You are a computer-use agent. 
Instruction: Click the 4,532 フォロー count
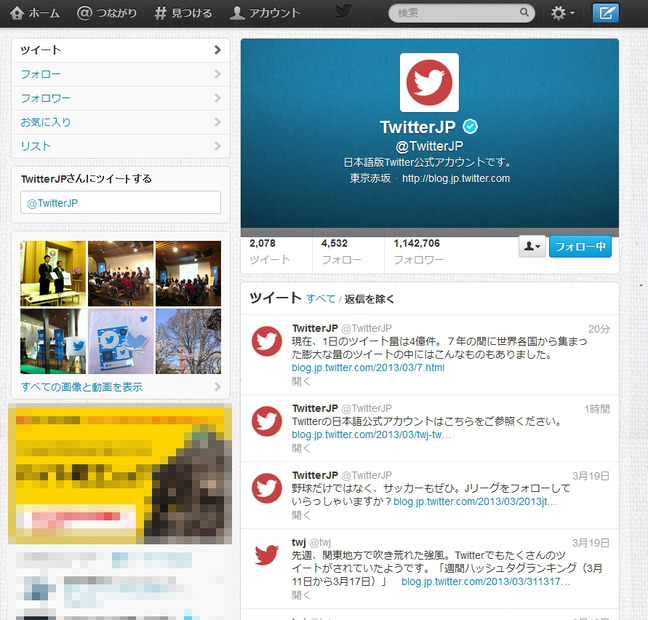tap(341, 251)
